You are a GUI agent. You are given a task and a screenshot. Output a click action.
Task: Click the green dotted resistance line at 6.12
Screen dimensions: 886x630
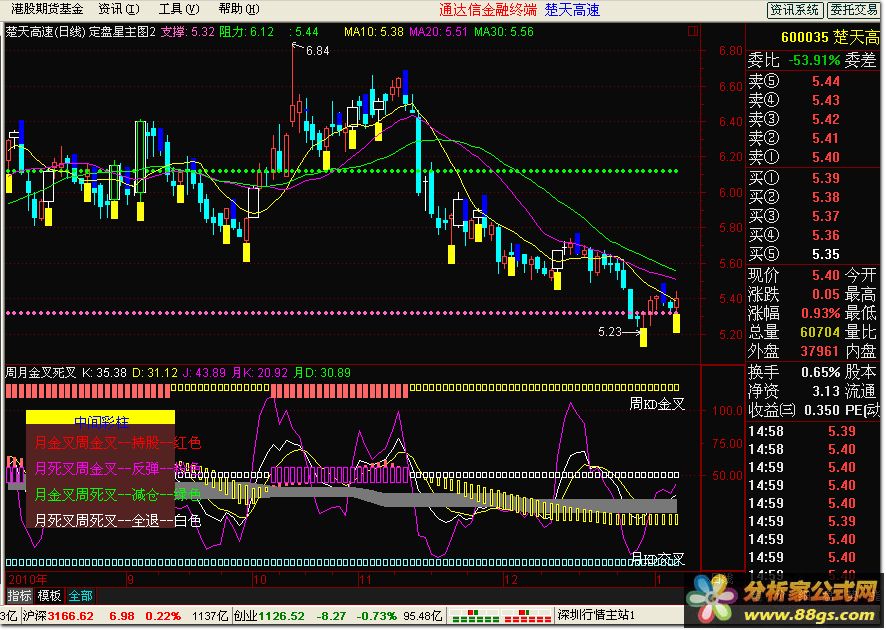(x=342, y=171)
